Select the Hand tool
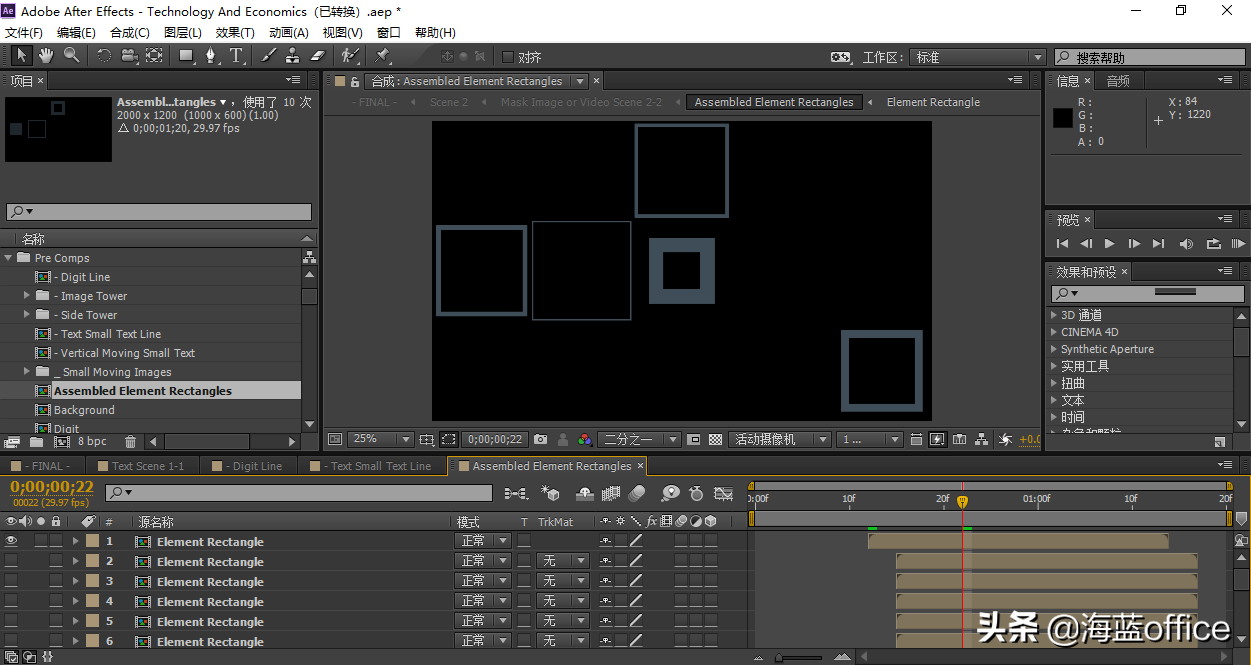Screen dimensions: 1251x665 (x=46, y=56)
